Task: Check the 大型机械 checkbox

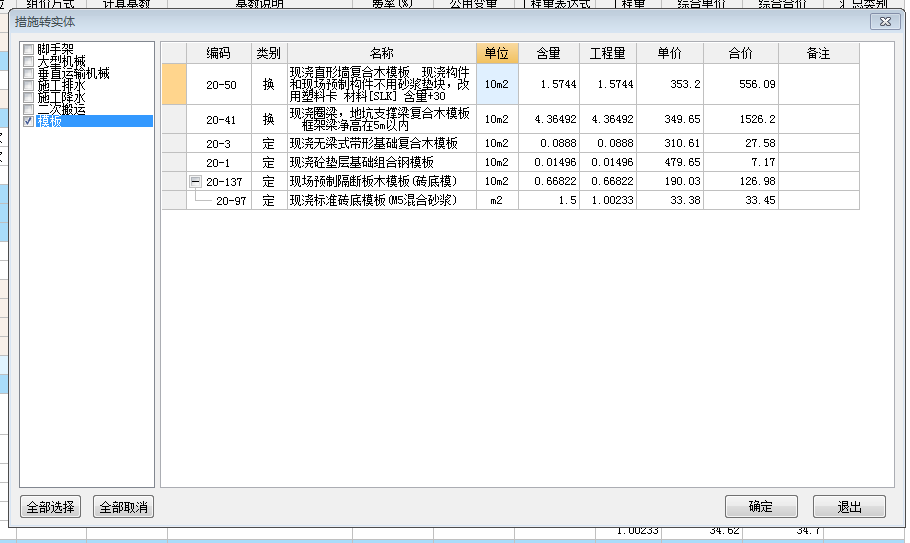Action: 28,61
